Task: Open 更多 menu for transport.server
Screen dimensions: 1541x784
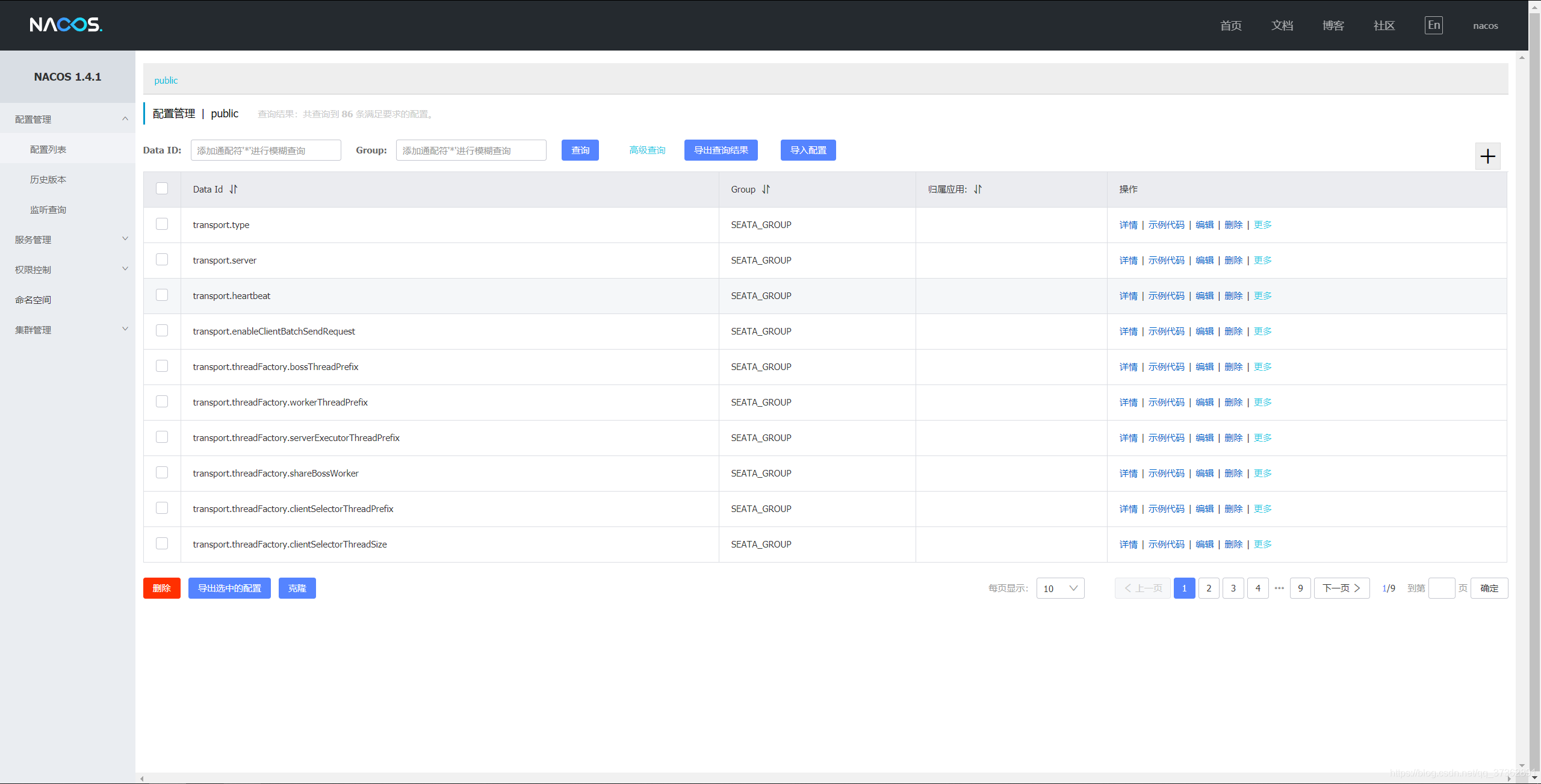Action: click(x=1262, y=261)
